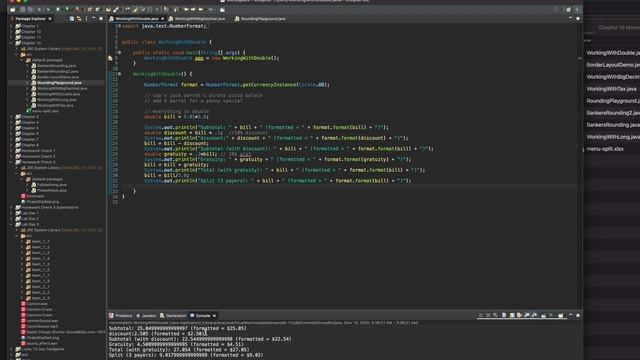
Task: Click the Debug icon in main toolbar
Action: point(49,9)
